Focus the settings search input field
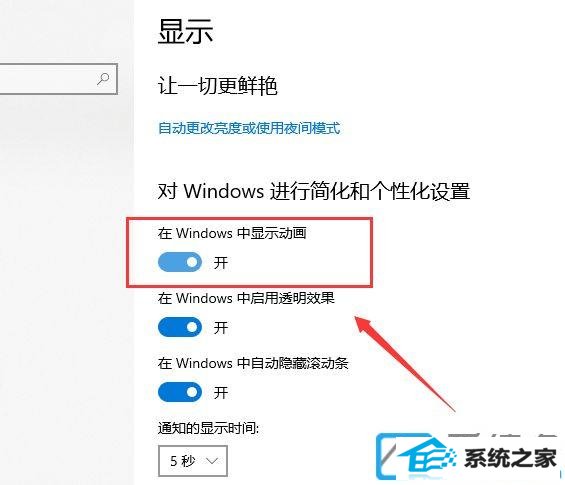 tap(58, 79)
